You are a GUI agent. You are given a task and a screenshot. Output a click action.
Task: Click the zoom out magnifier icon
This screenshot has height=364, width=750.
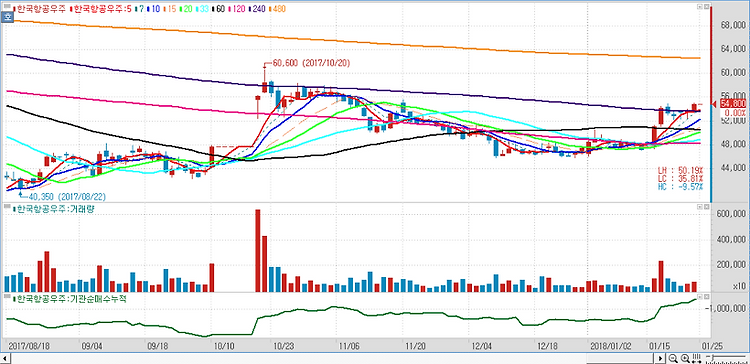click(673, 358)
